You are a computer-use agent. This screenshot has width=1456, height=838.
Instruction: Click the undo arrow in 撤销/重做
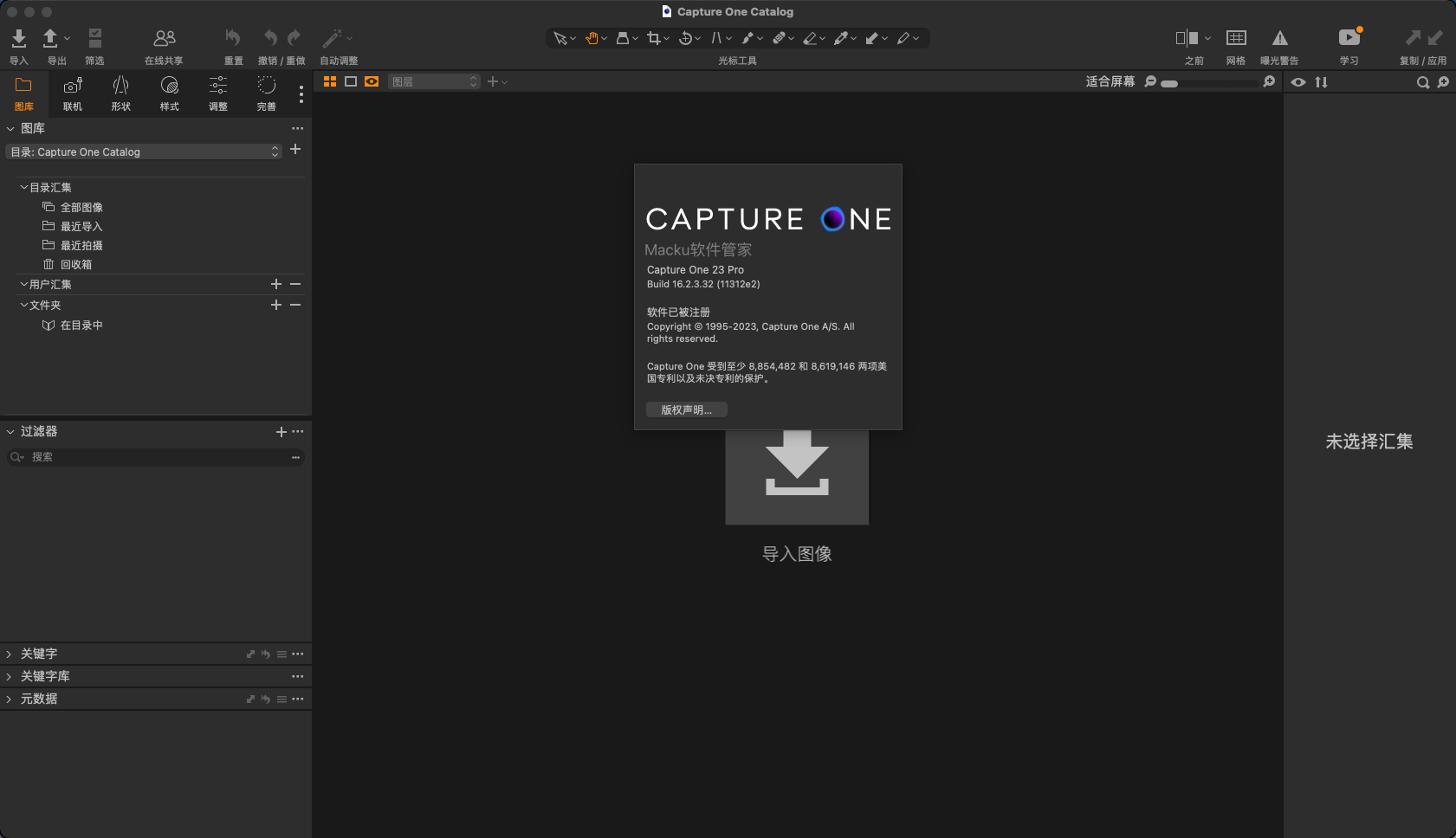(270, 37)
